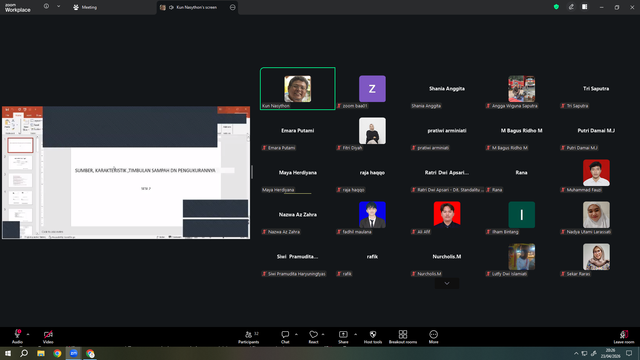The height and width of the screenshot is (360, 640).
Task: Click the green encryption shield icon
Action: [x=556, y=7]
